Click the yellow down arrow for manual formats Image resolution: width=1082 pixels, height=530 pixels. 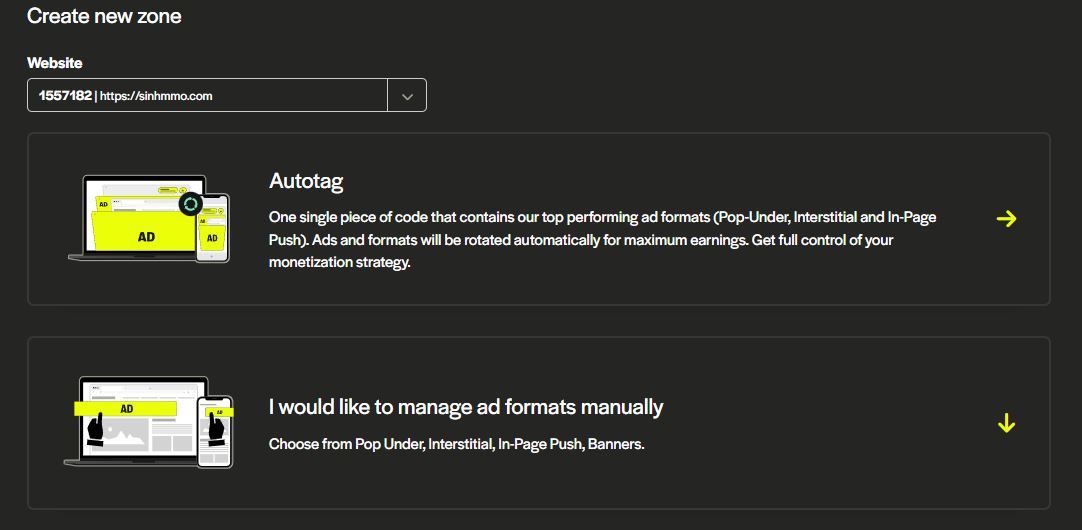1006,424
